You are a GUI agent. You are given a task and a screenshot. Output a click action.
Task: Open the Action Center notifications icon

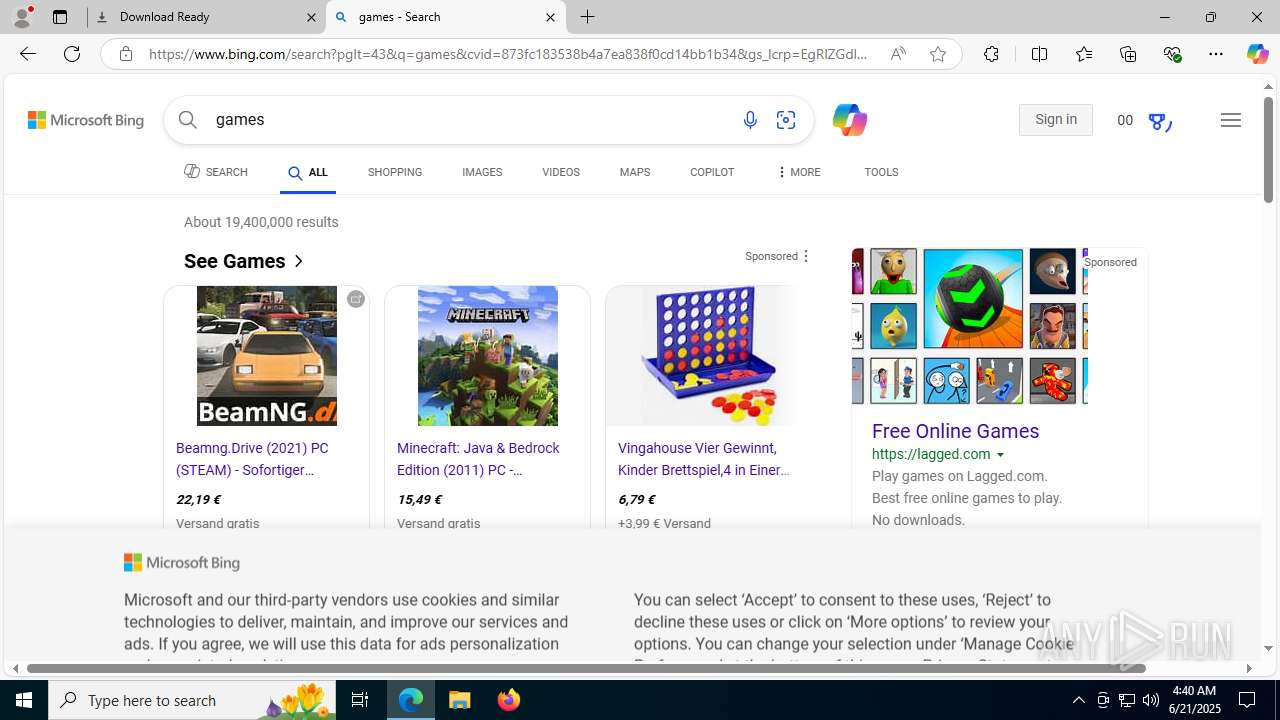pyautogui.click(x=1248, y=700)
